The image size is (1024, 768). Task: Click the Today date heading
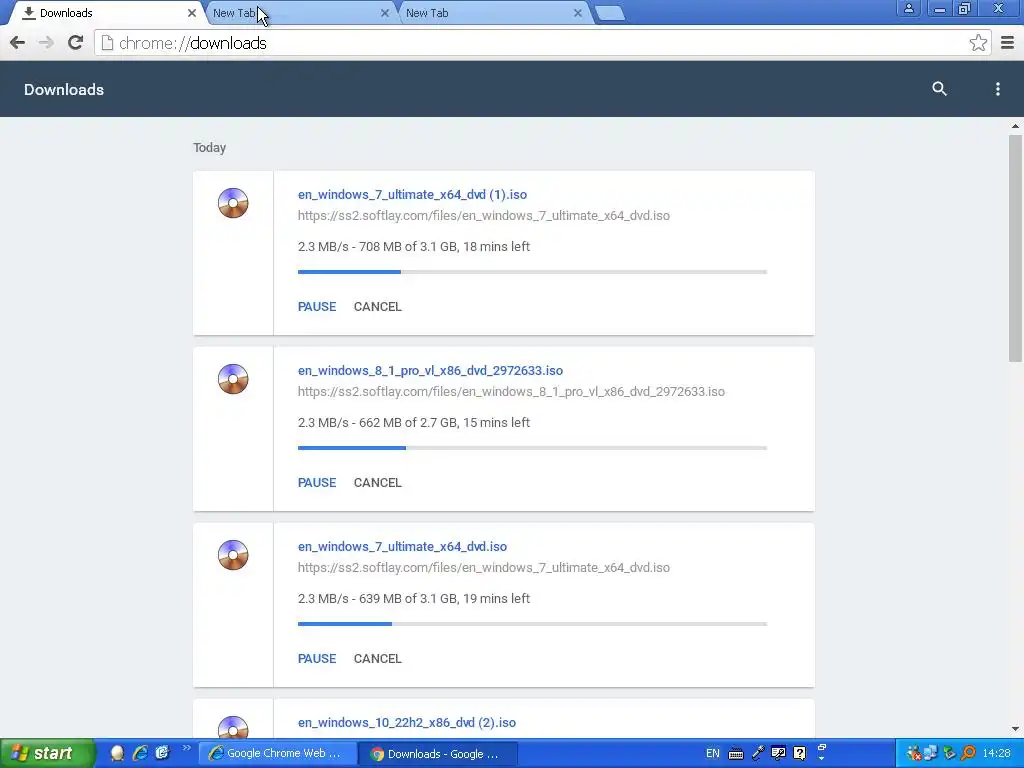210,148
